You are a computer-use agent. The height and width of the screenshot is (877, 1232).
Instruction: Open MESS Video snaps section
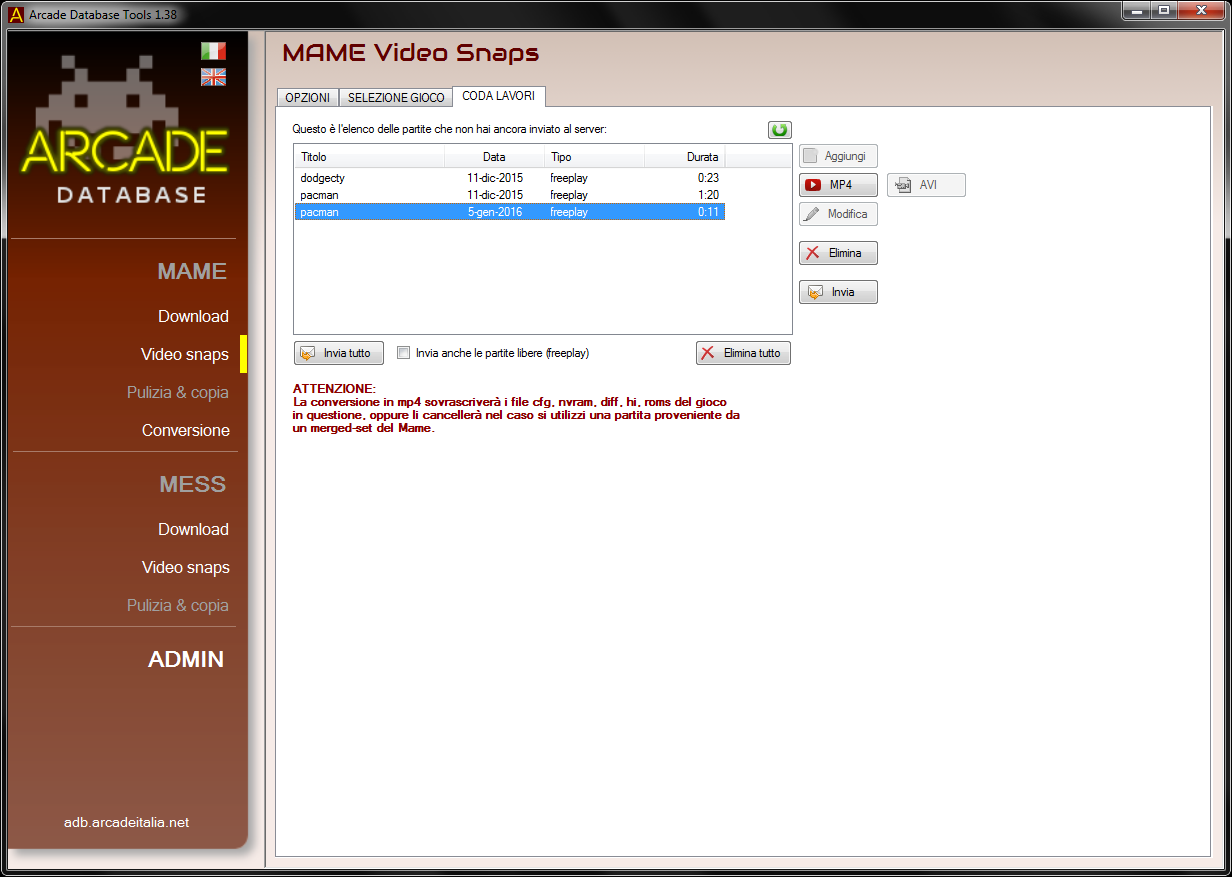point(185,567)
